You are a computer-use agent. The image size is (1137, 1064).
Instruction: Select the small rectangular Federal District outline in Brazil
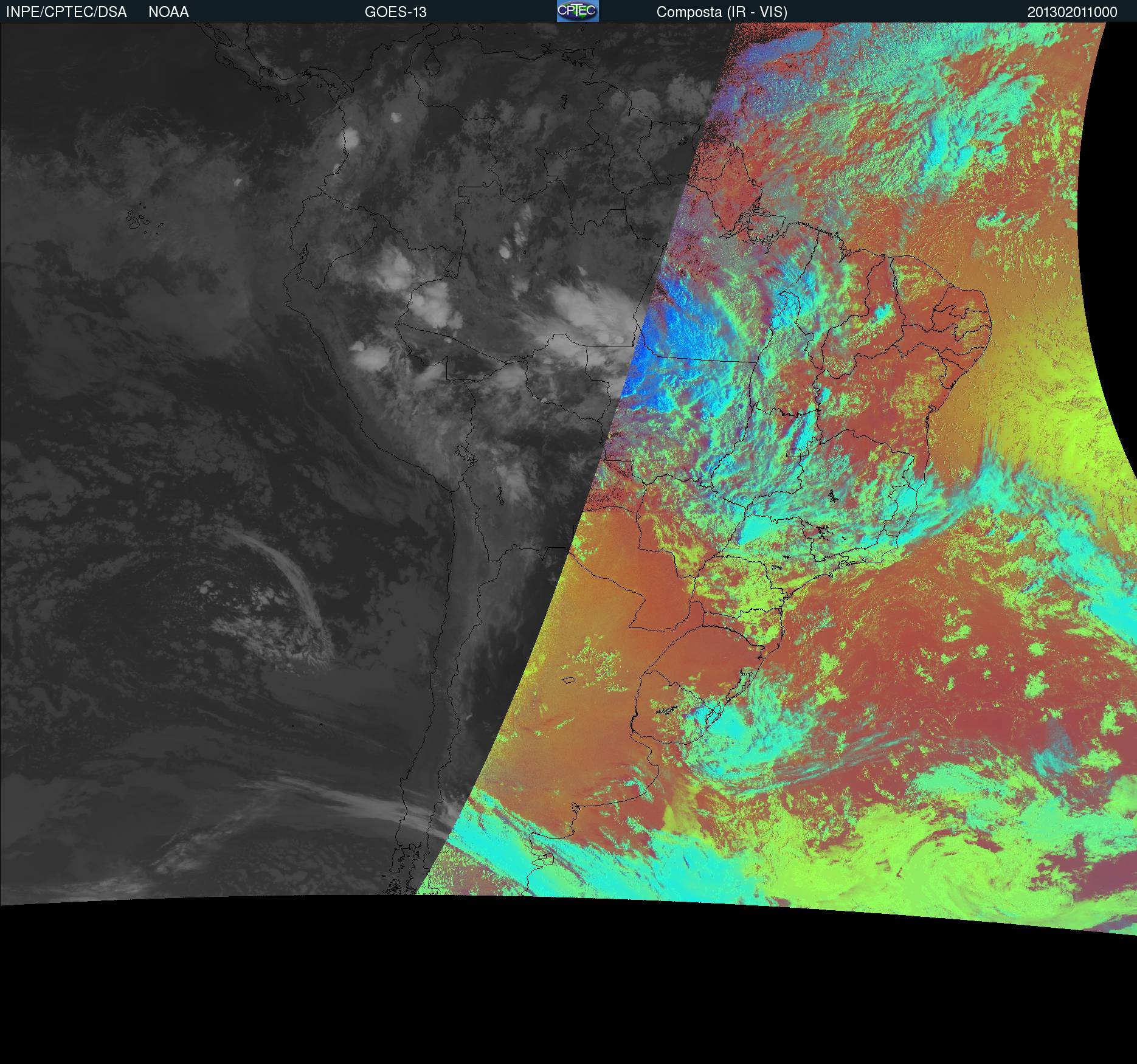click(x=794, y=452)
